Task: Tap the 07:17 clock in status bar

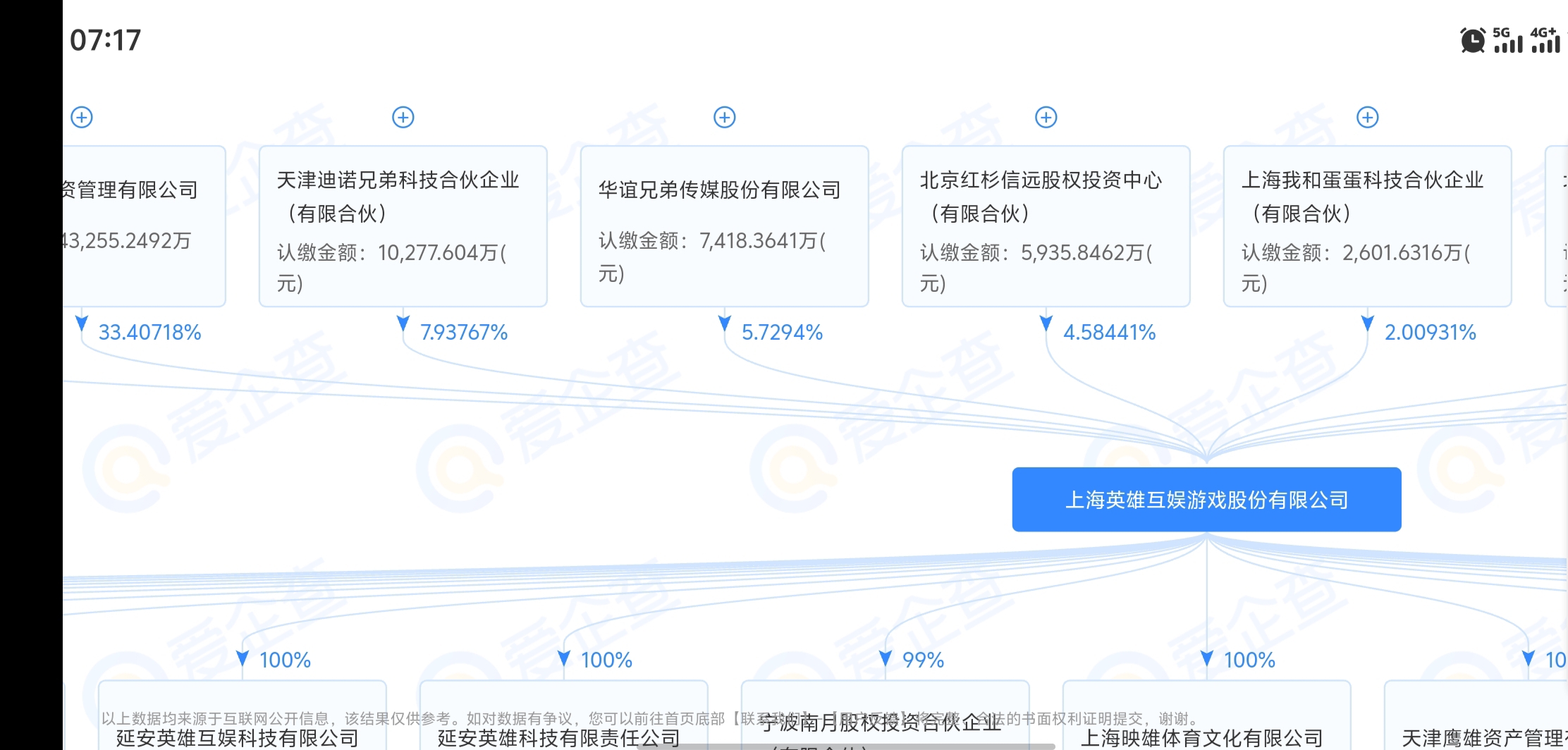Action: [x=106, y=40]
